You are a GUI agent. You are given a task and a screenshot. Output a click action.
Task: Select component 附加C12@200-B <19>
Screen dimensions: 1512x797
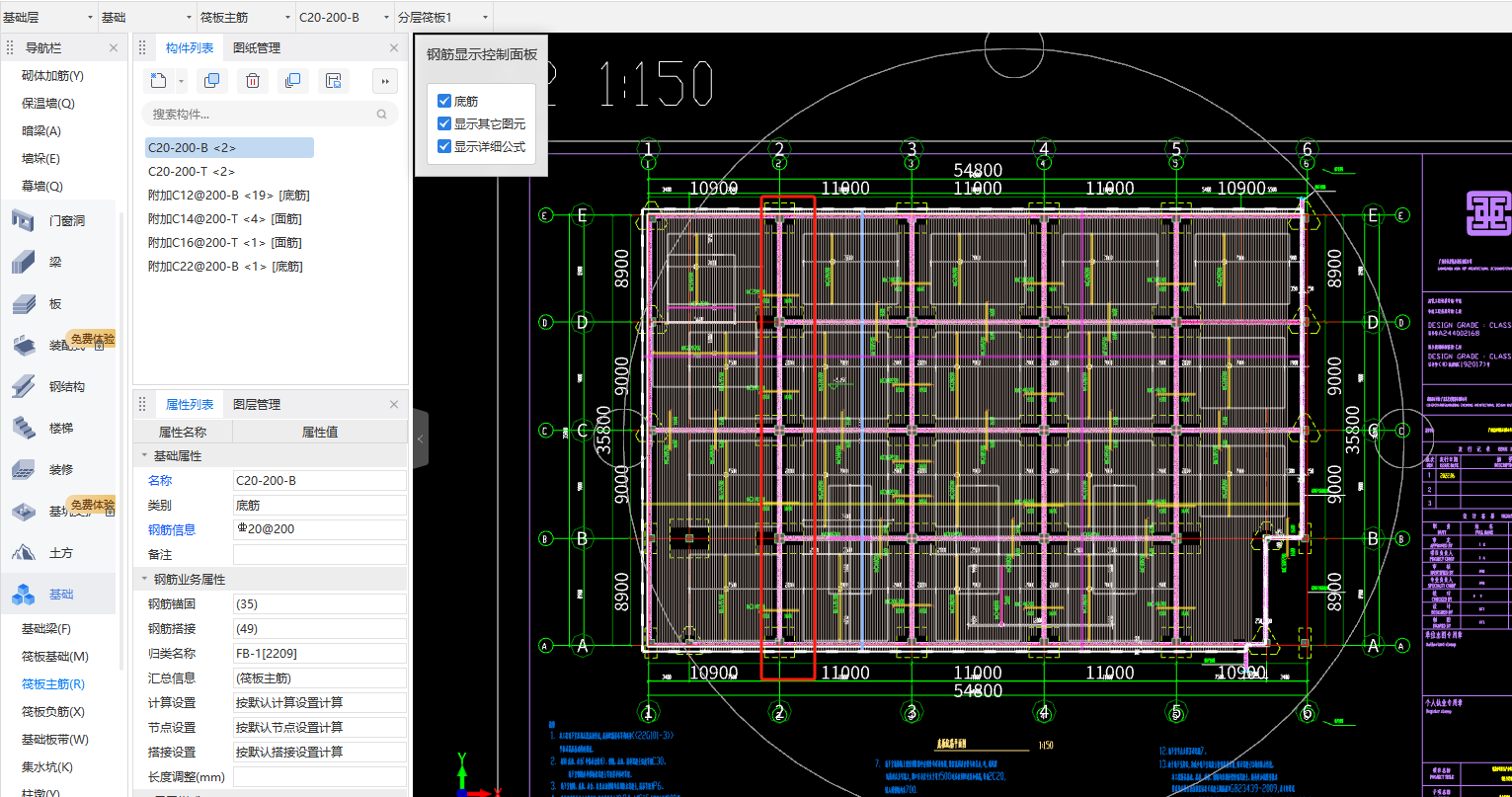click(x=228, y=195)
